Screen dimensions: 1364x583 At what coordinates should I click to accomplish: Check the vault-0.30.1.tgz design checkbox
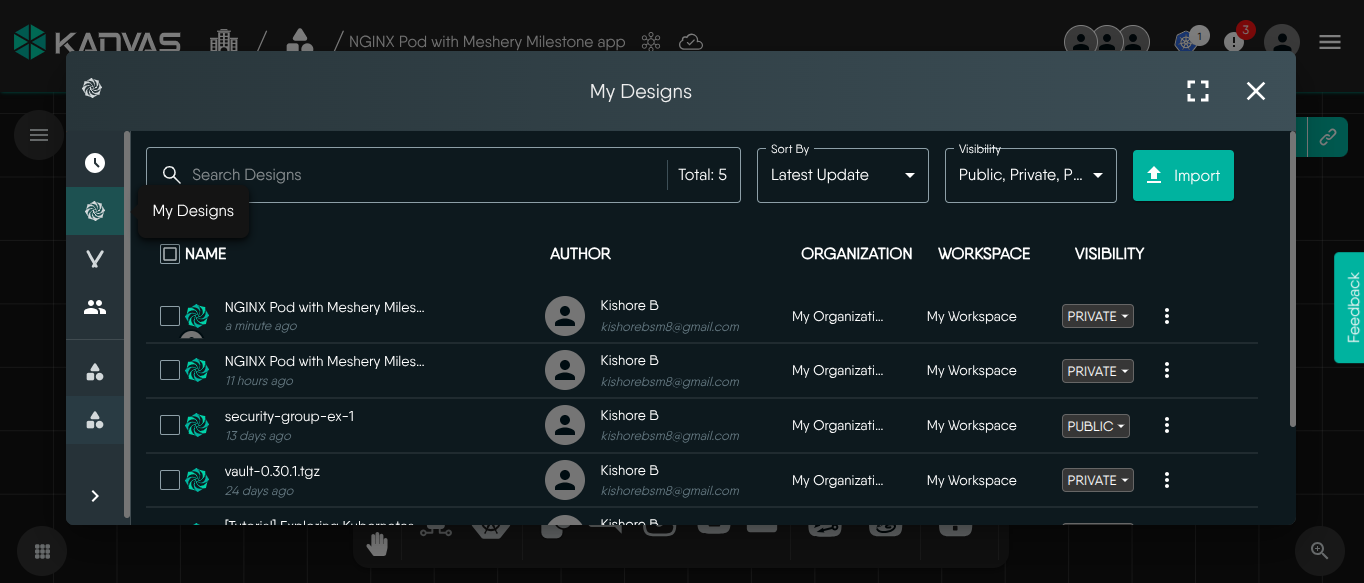(x=170, y=480)
